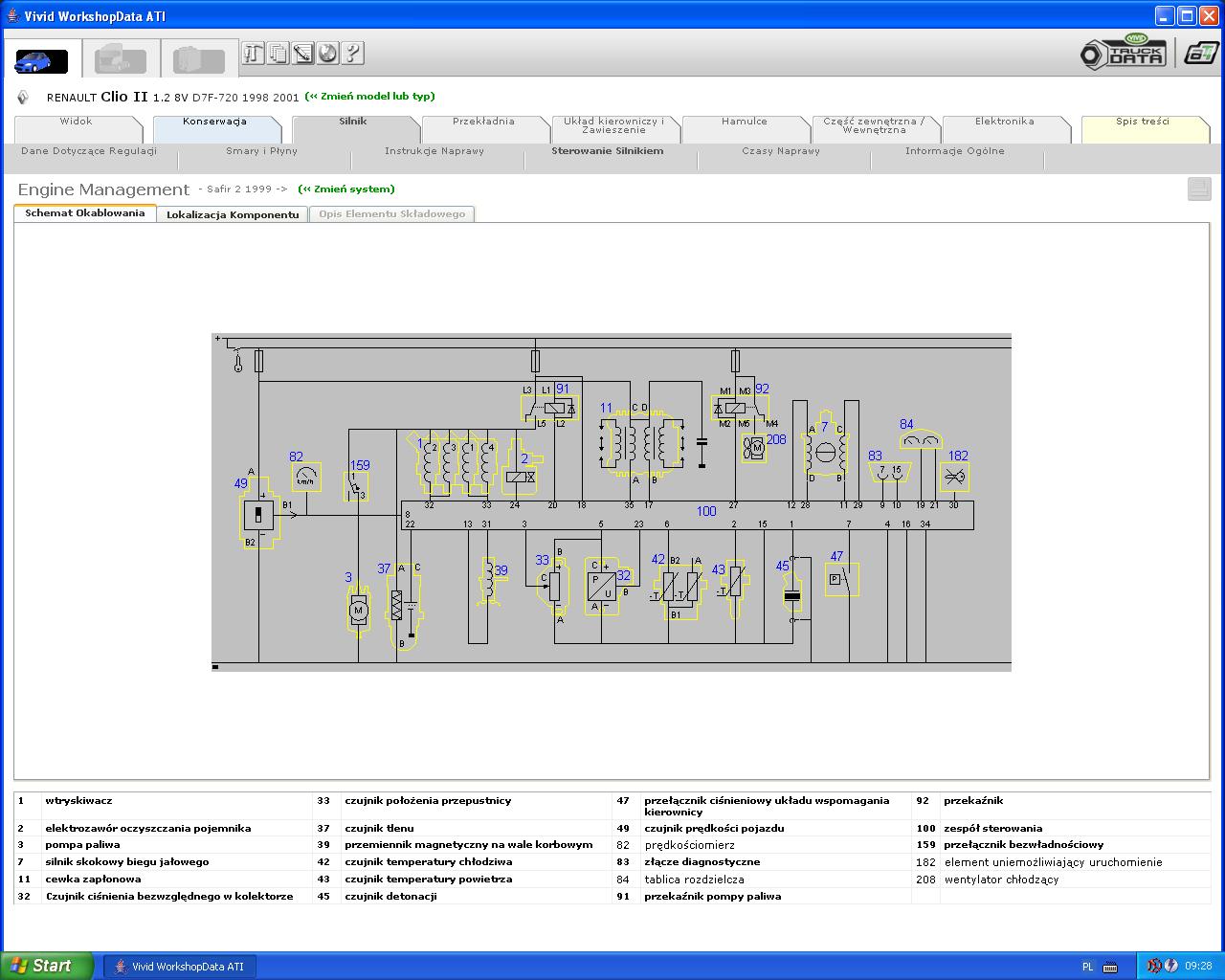
Task: Click the globe toolbar icon
Action: (328, 54)
